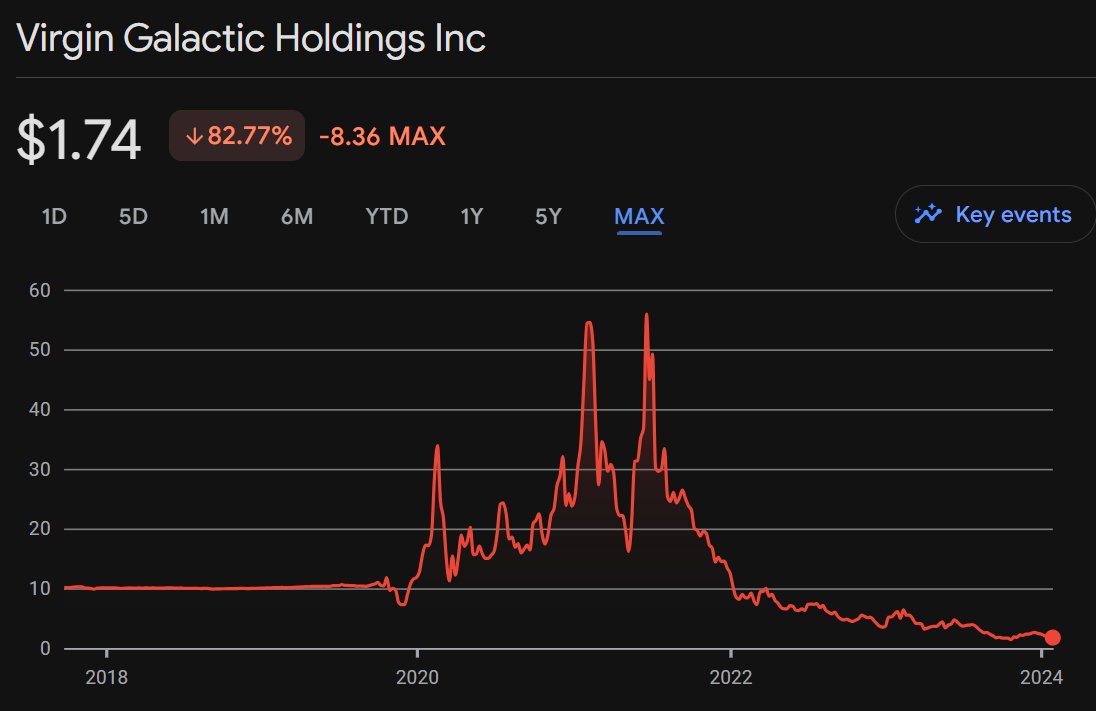Select the YTD chart range

point(386,215)
